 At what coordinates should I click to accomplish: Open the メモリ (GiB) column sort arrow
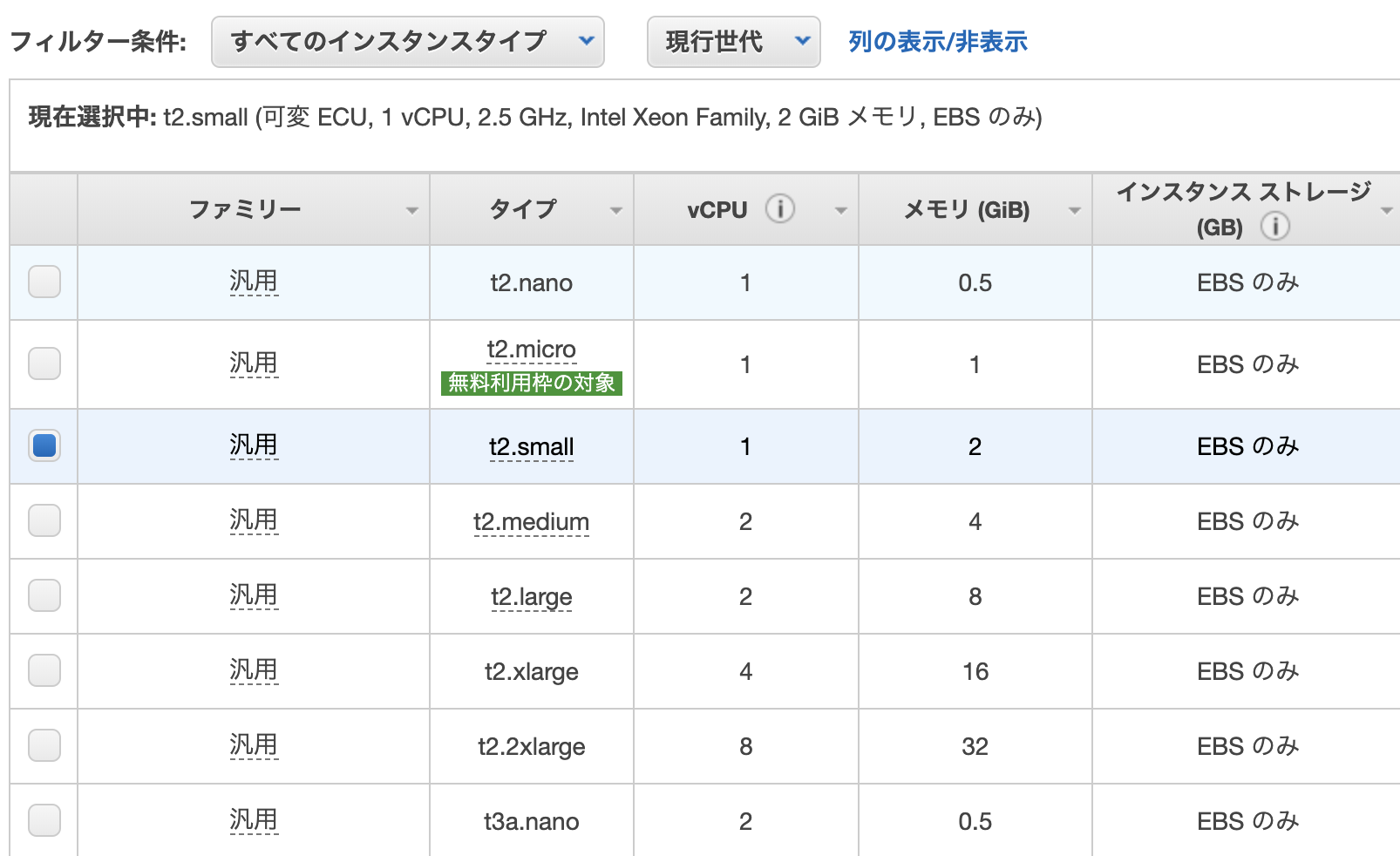[x=1075, y=211]
